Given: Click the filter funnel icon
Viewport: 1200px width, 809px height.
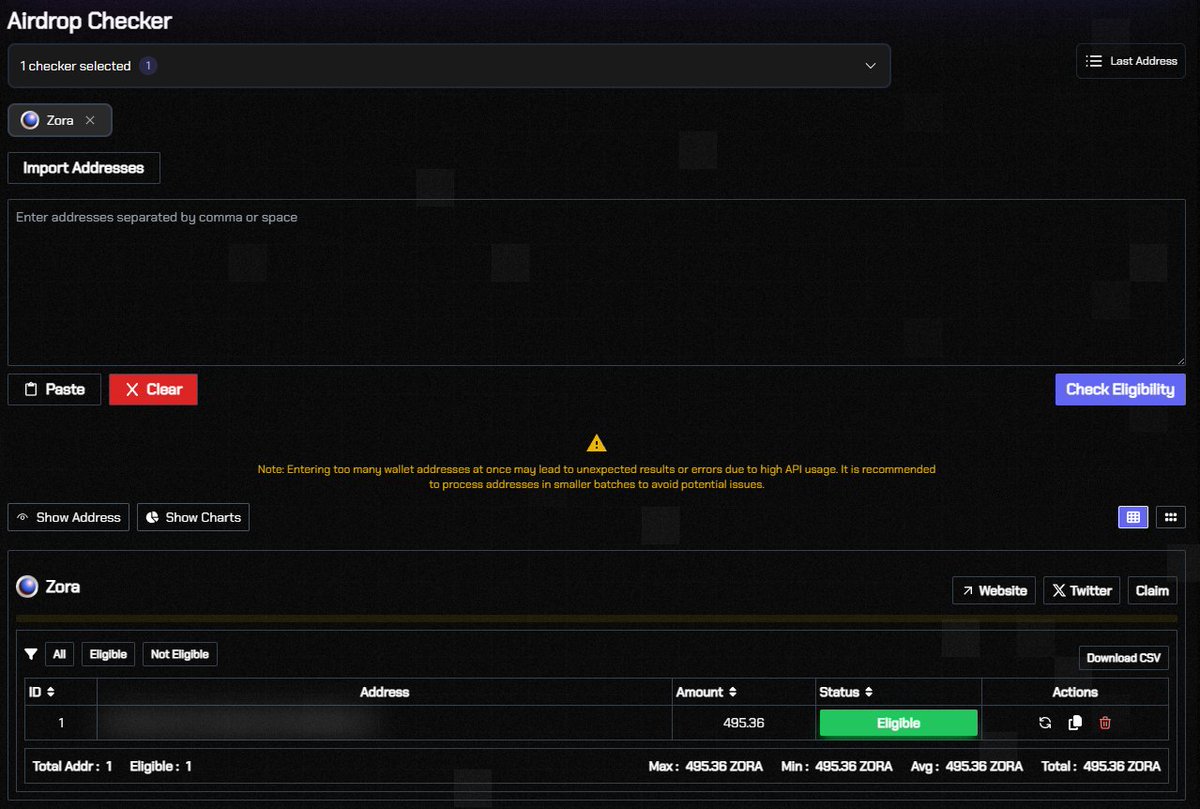Looking at the screenshot, I should [x=31, y=654].
